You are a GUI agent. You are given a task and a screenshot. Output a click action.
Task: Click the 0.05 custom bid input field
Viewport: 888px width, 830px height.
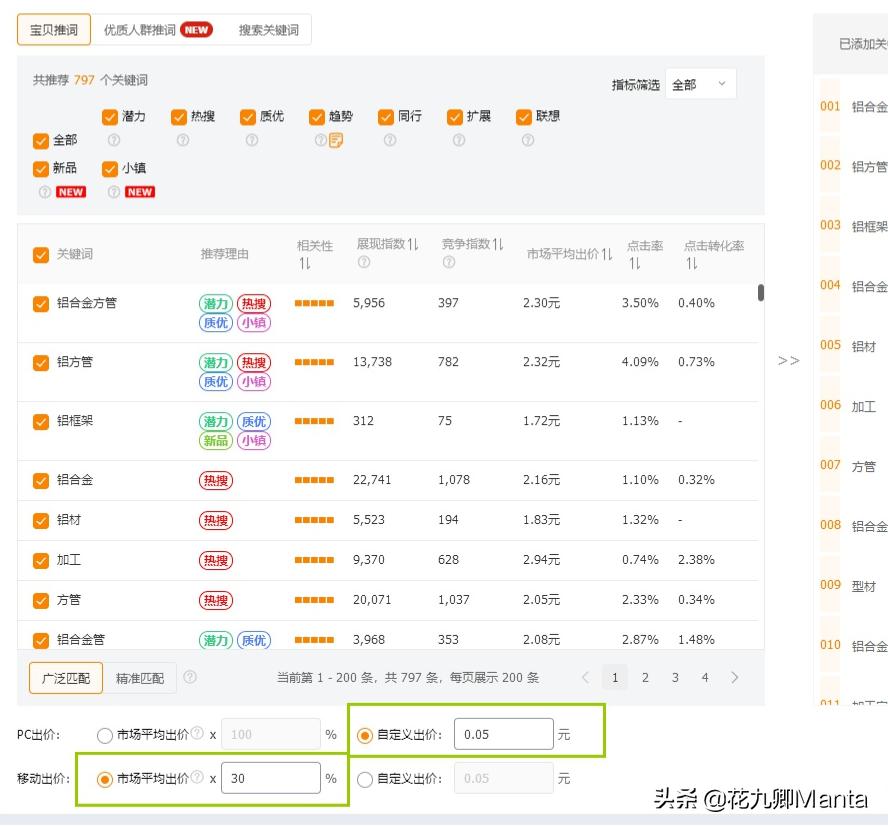pos(505,735)
